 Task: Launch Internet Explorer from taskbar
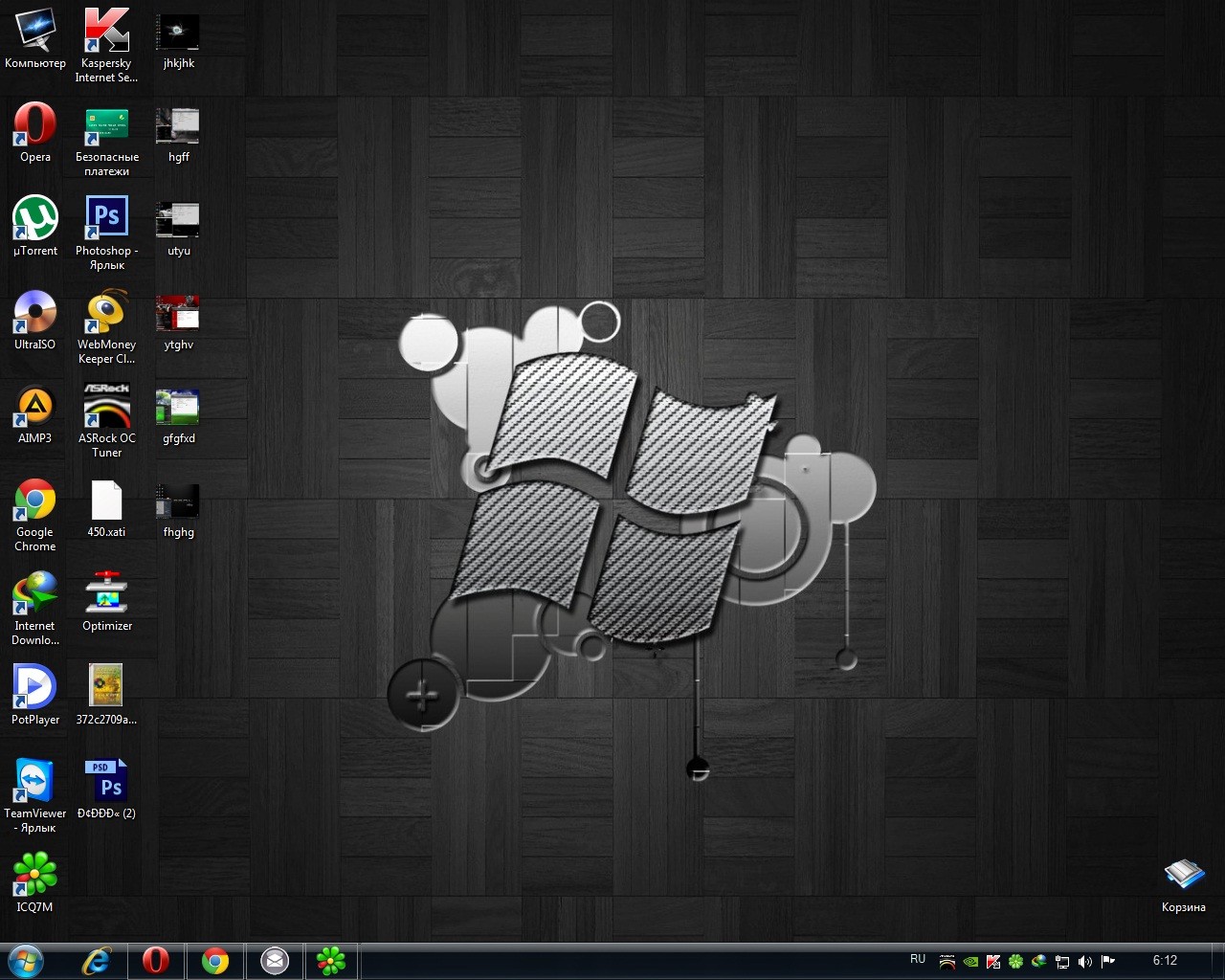click(97, 961)
